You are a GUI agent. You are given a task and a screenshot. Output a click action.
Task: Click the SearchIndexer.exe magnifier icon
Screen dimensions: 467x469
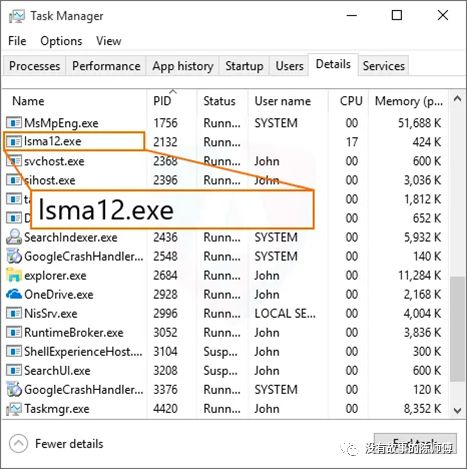(x=14, y=237)
